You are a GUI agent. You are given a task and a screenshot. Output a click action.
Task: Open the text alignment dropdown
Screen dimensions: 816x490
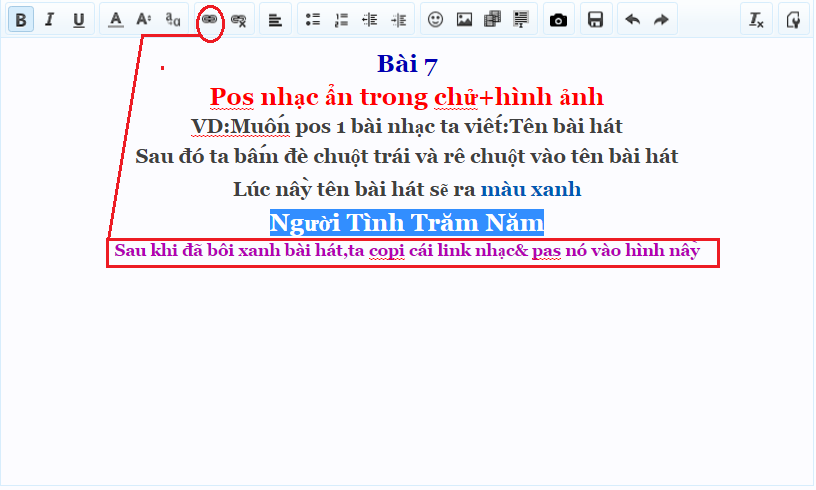pos(275,20)
